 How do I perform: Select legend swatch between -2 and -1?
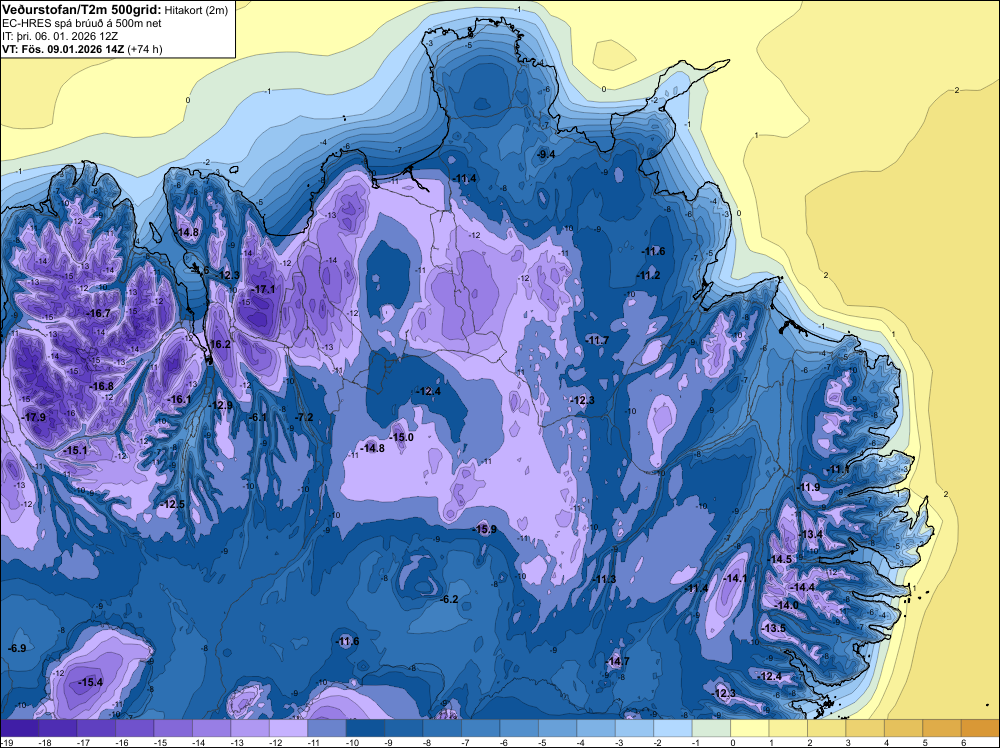(x=673, y=728)
